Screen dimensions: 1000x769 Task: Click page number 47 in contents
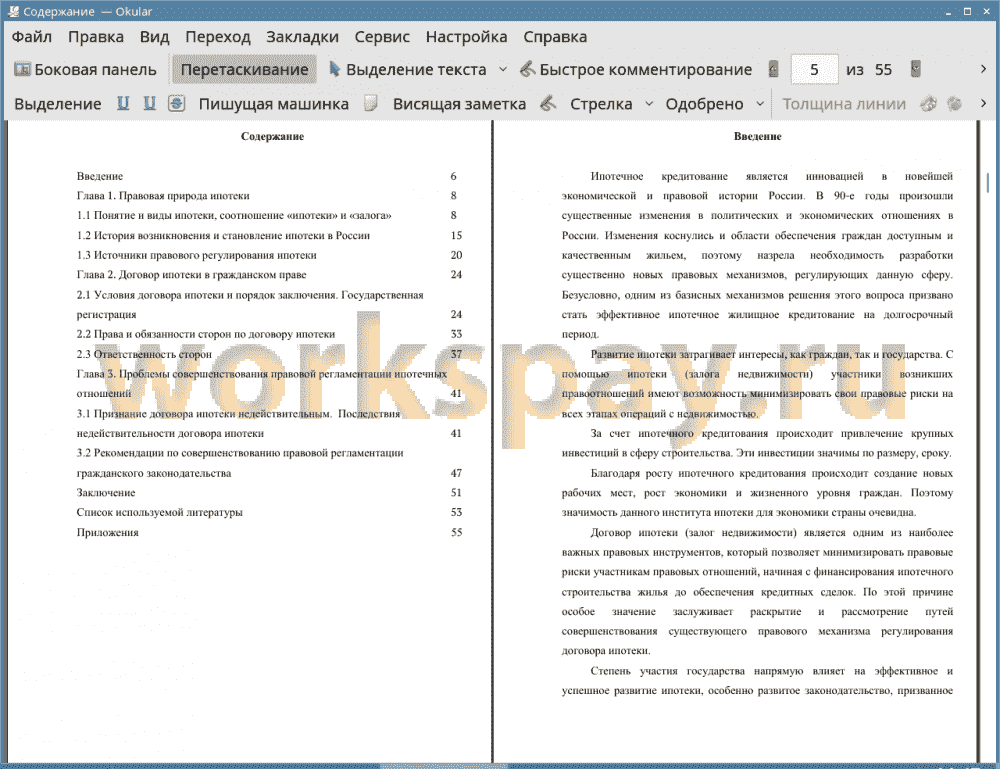[456, 473]
